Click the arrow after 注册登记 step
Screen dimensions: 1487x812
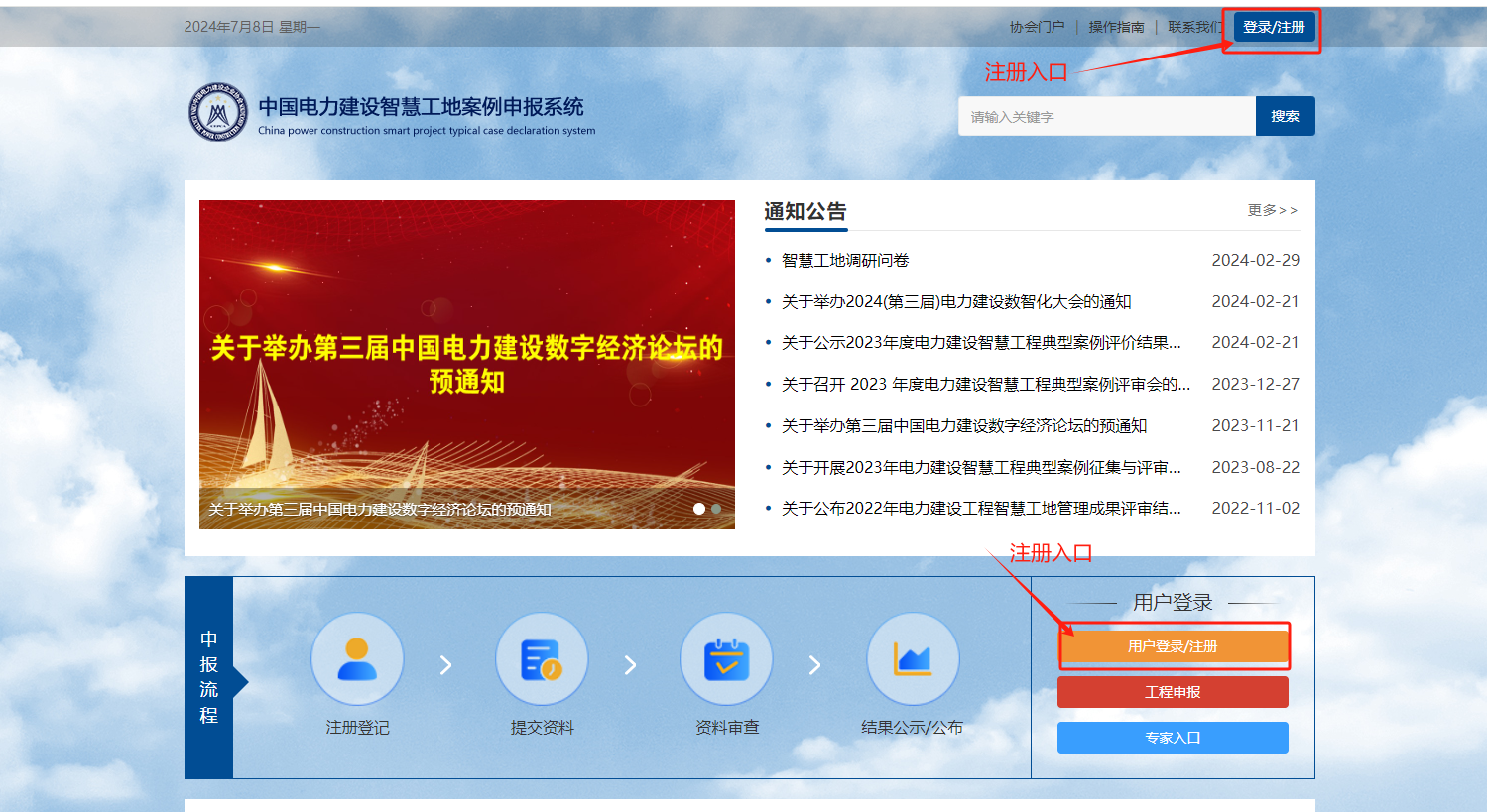click(x=445, y=665)
